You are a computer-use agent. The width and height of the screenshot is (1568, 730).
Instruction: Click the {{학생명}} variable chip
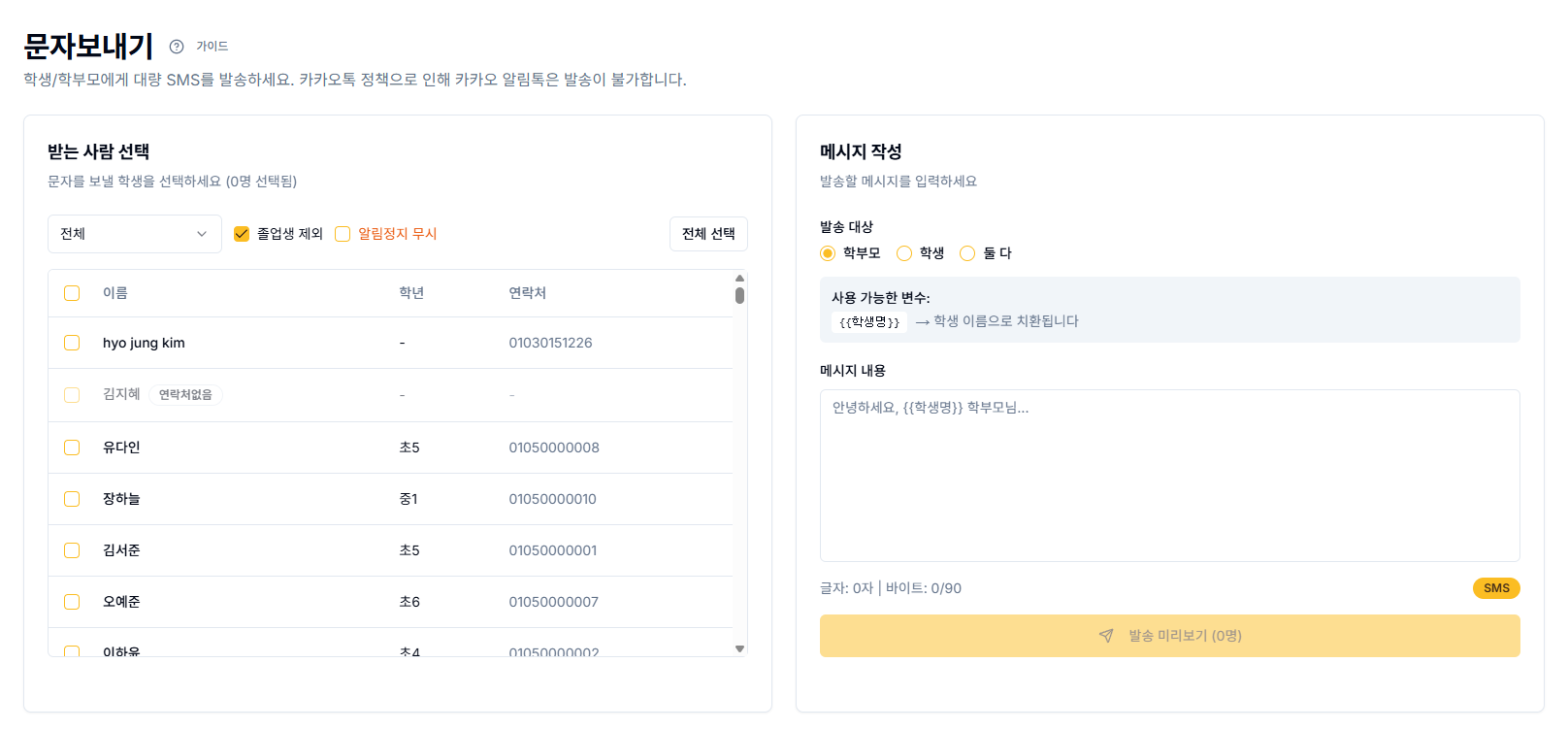tap(869, 322)
